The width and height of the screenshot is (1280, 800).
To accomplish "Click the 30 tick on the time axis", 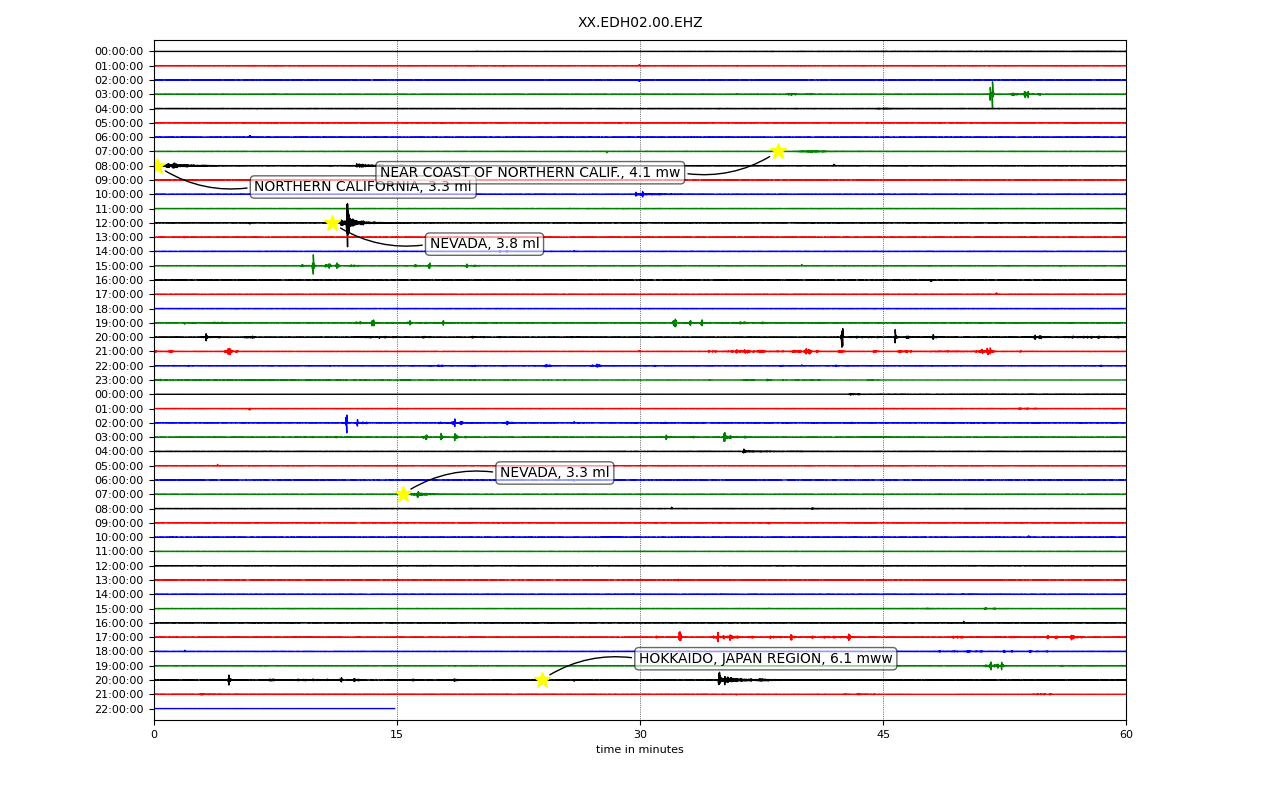I will tap(640, 734).
